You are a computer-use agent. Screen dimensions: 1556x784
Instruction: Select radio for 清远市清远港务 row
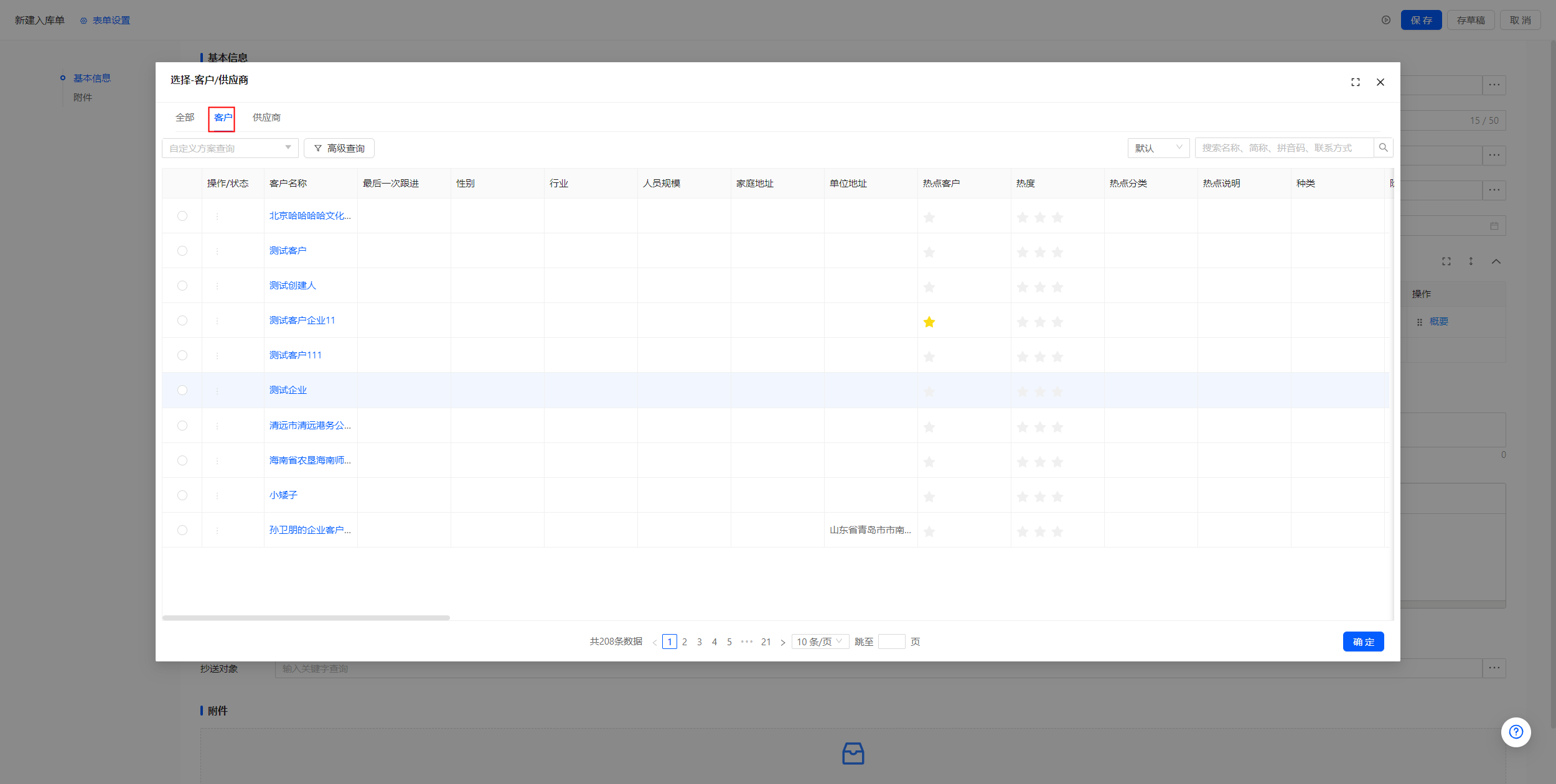pos(182,426)
